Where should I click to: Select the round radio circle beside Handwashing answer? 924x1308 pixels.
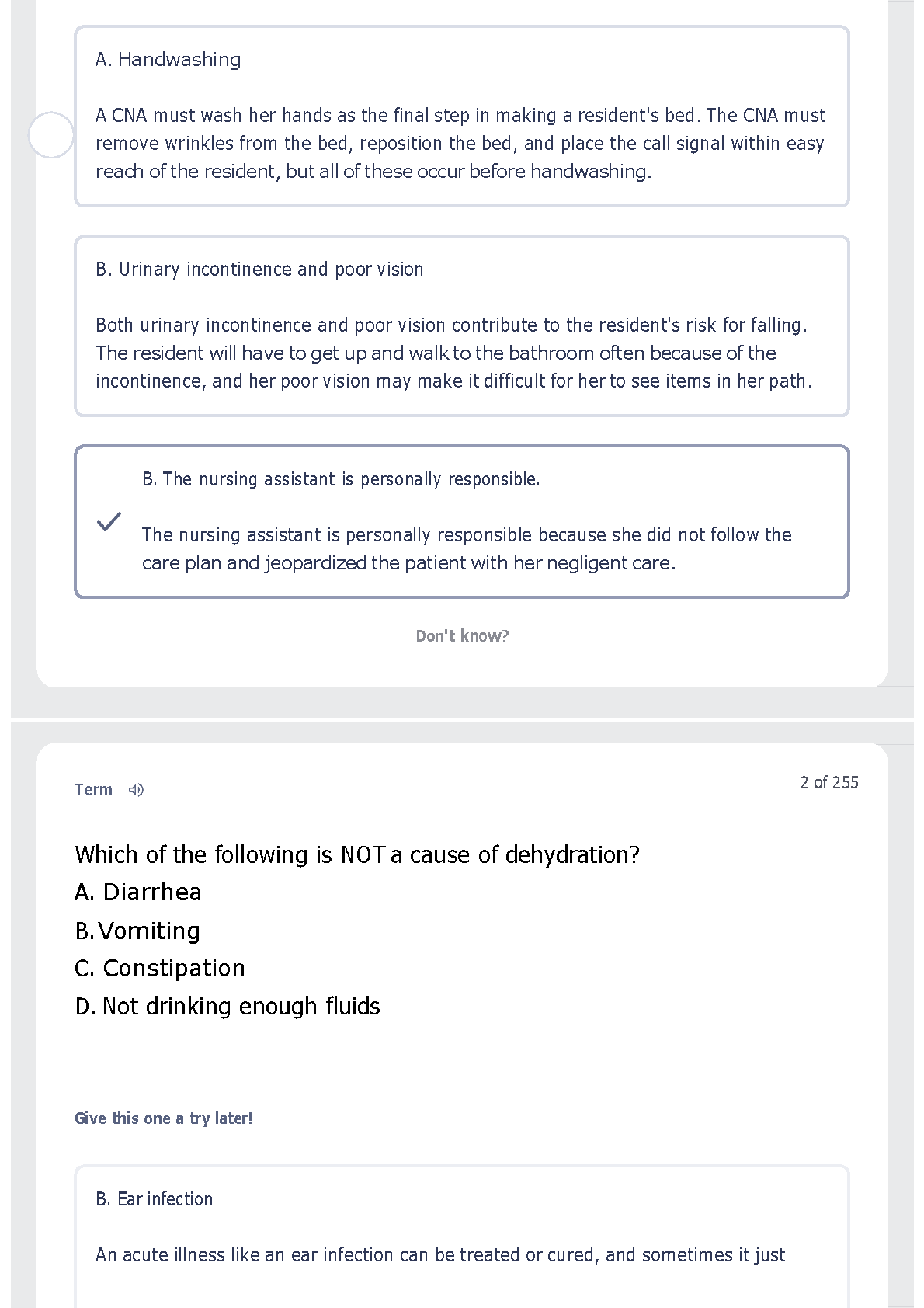click(x=50, y=135)
